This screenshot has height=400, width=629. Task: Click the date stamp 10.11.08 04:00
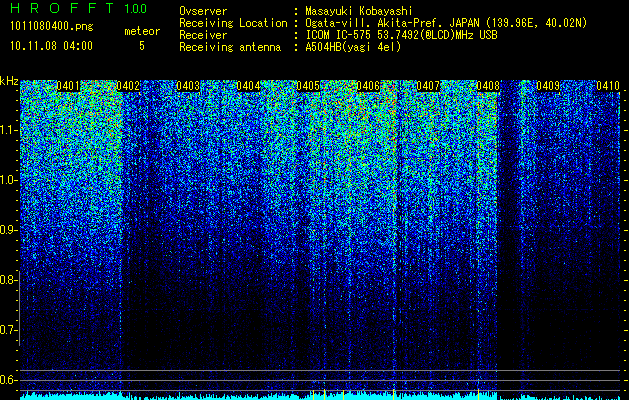tap(51, 46)
